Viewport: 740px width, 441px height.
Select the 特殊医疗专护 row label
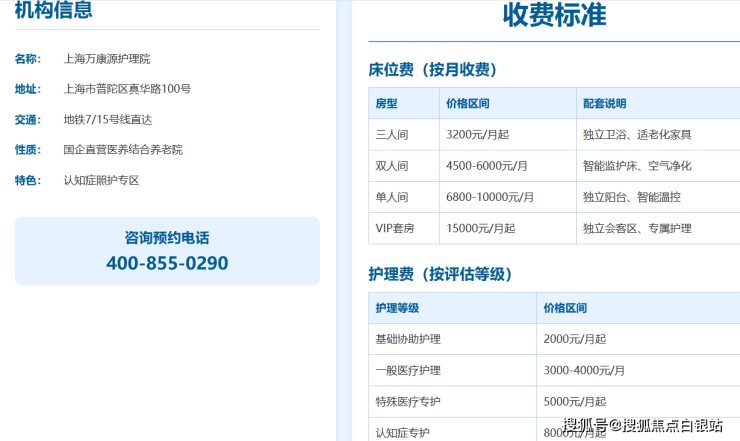408,401
